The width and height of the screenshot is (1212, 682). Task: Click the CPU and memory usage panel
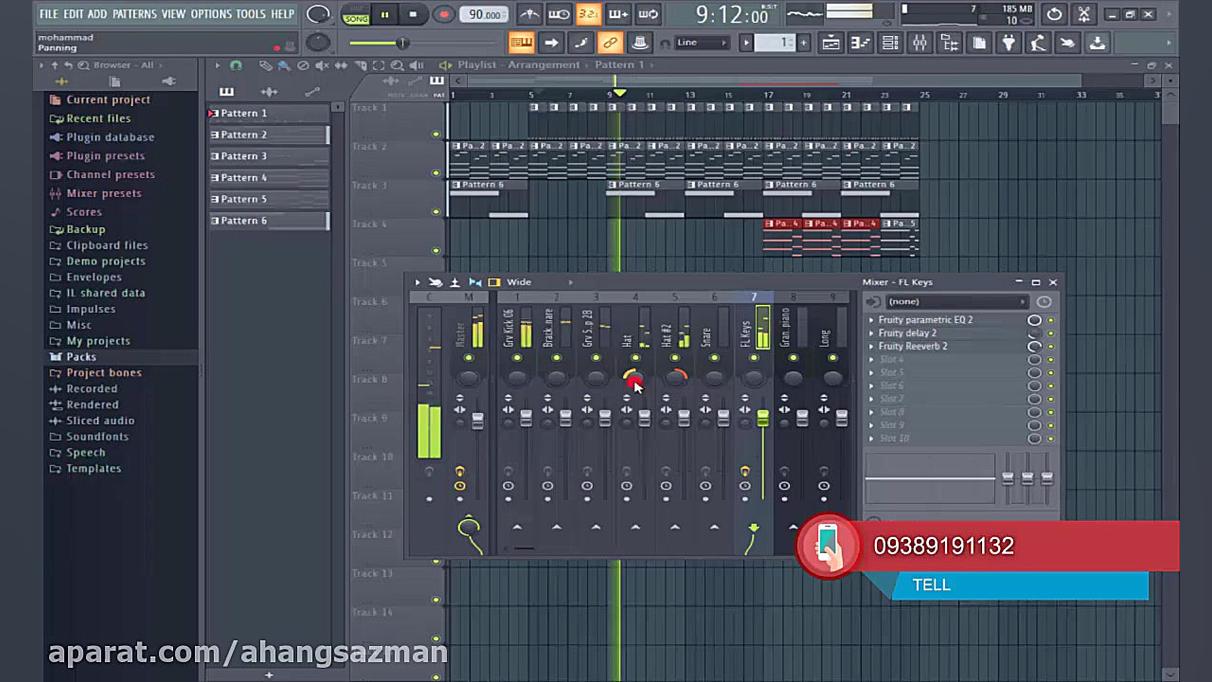[x=970, y=15]
